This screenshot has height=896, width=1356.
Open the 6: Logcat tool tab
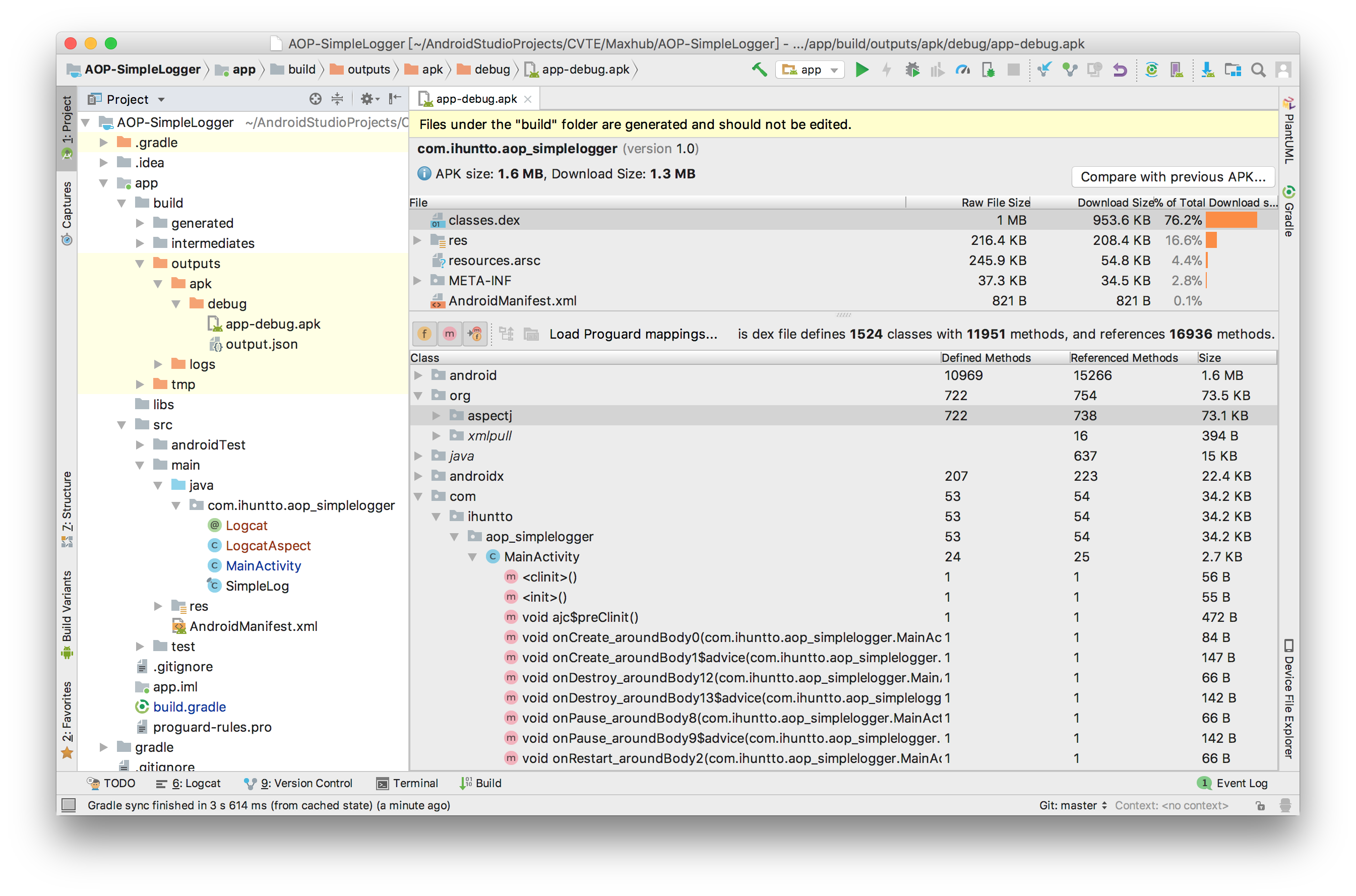pos(188,783)
